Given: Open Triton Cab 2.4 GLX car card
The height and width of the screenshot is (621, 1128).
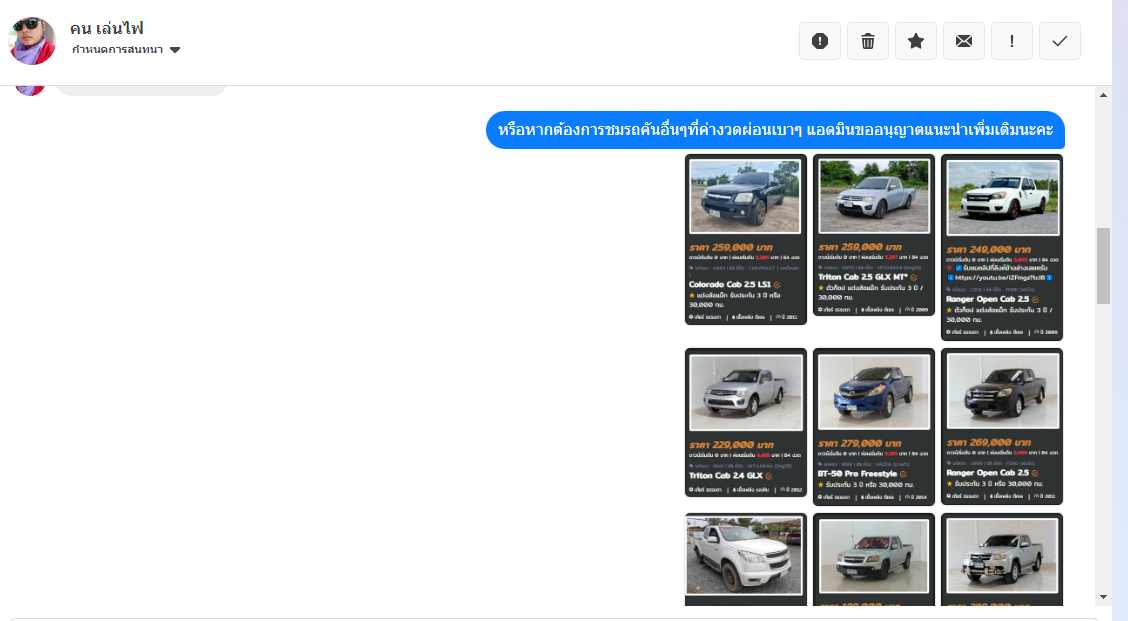Looking at the screenshot, I should (745, 423).
